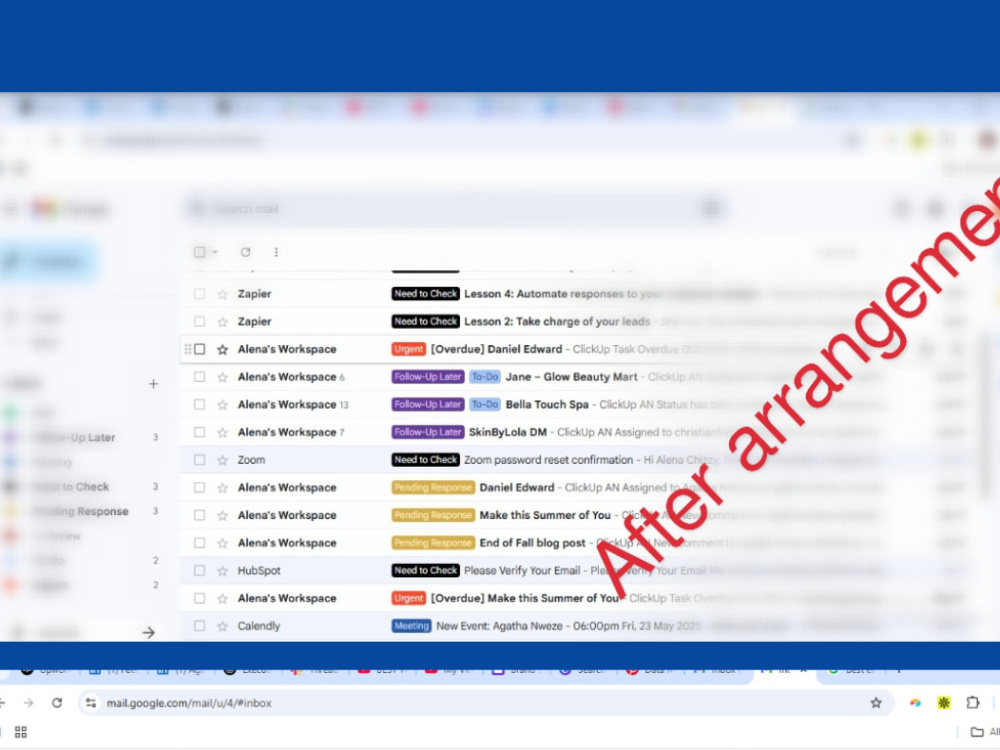Open Jane – Glow Beauty Mart email subject
The width and height of the screenshot is (1000, 750).
(571, 377)
